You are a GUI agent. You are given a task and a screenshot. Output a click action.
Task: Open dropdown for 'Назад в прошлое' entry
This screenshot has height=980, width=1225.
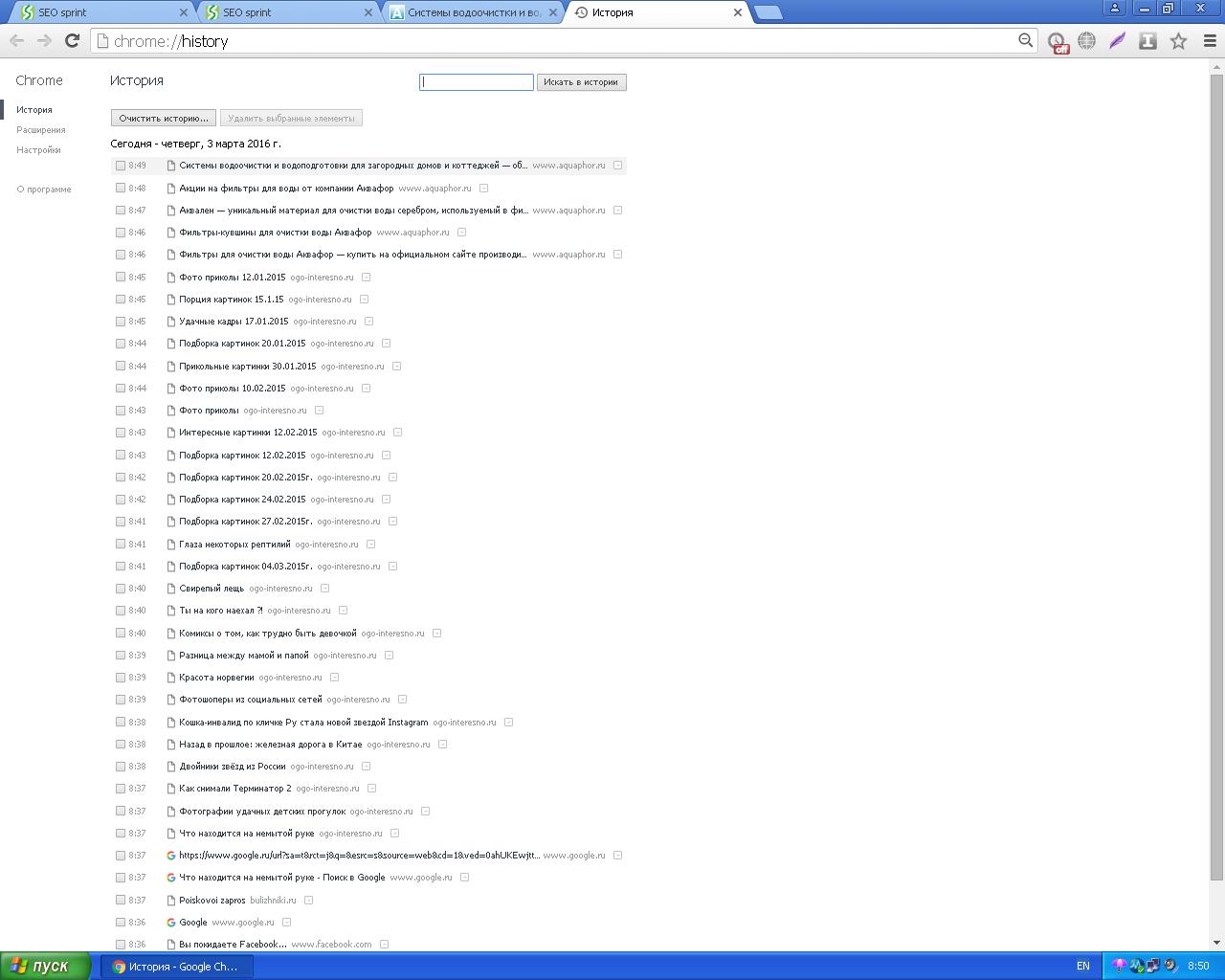442,745
